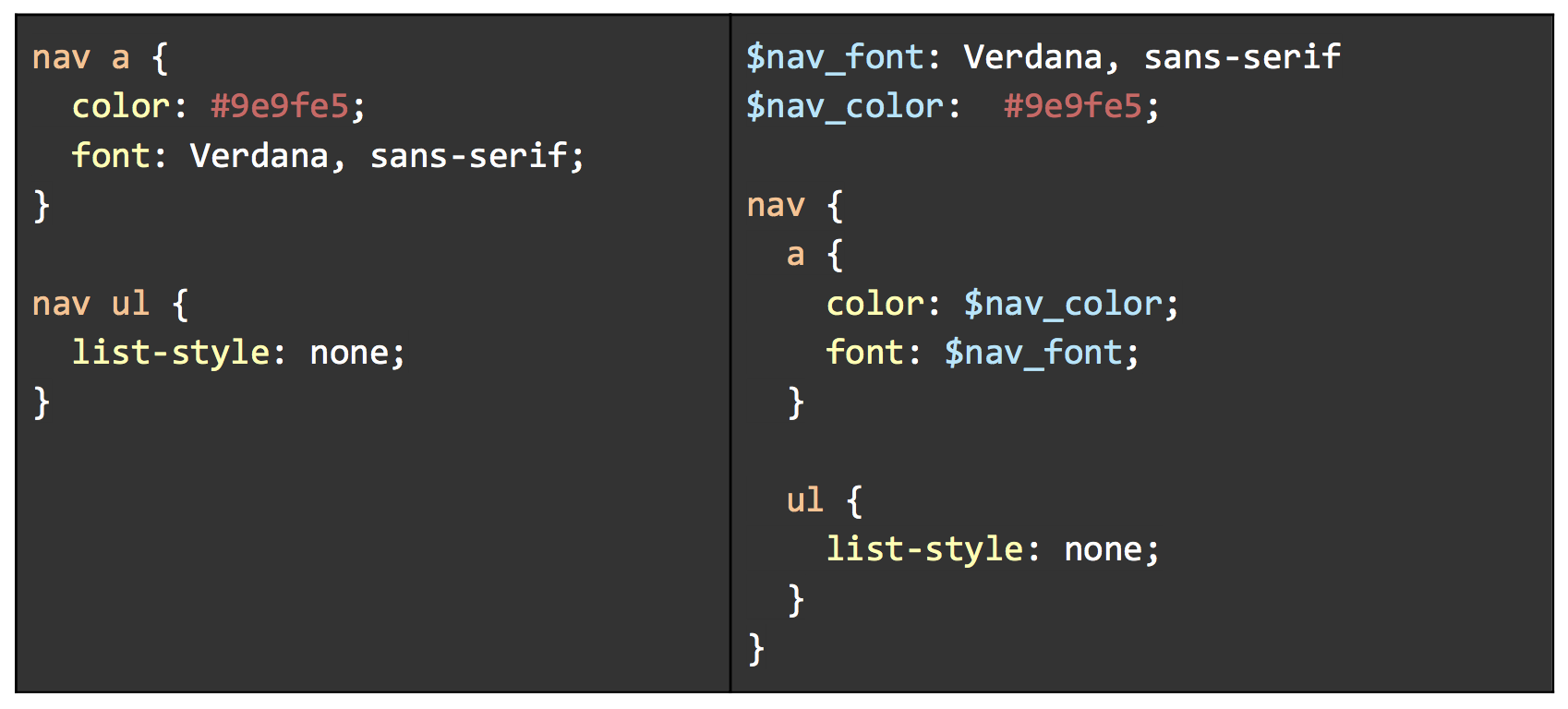Click the "nav ul" selector in left panel
This screenshot has height=709, width=1568.
pos(90,303)
